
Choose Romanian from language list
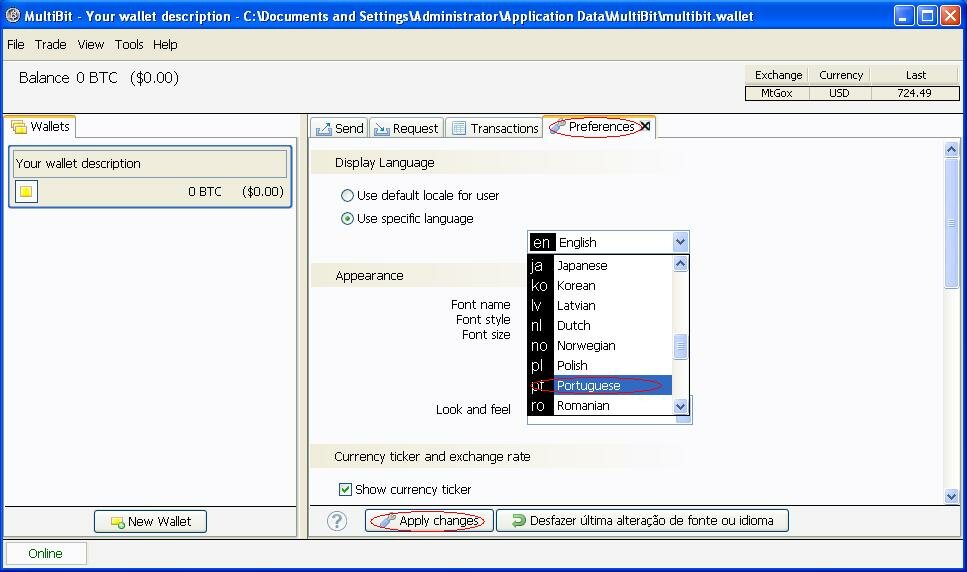click(x=600, y=406)
